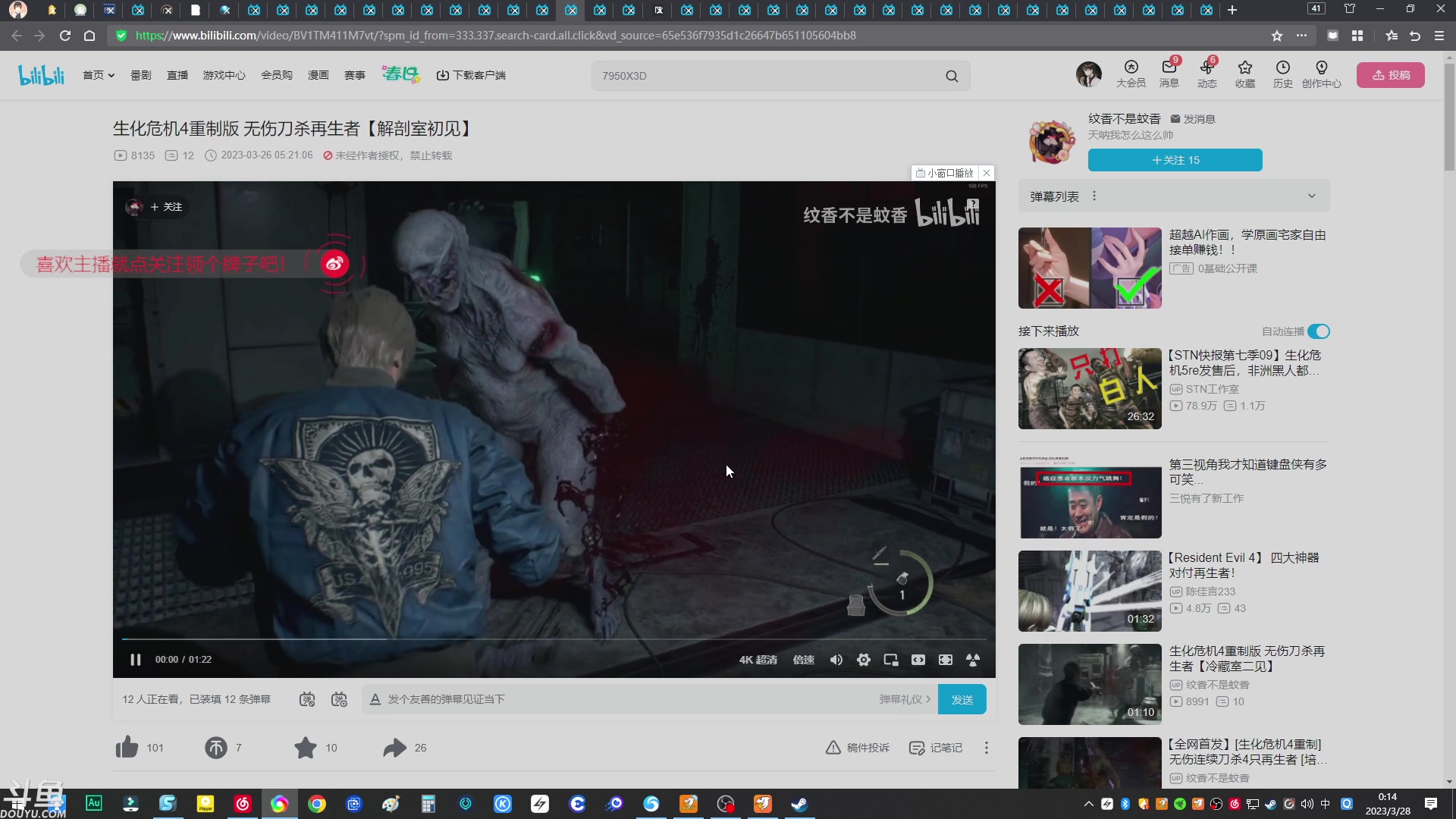Click the search magnifier icon
Viewport: 1456px width, 819px height.
click(x=952, y=76)
